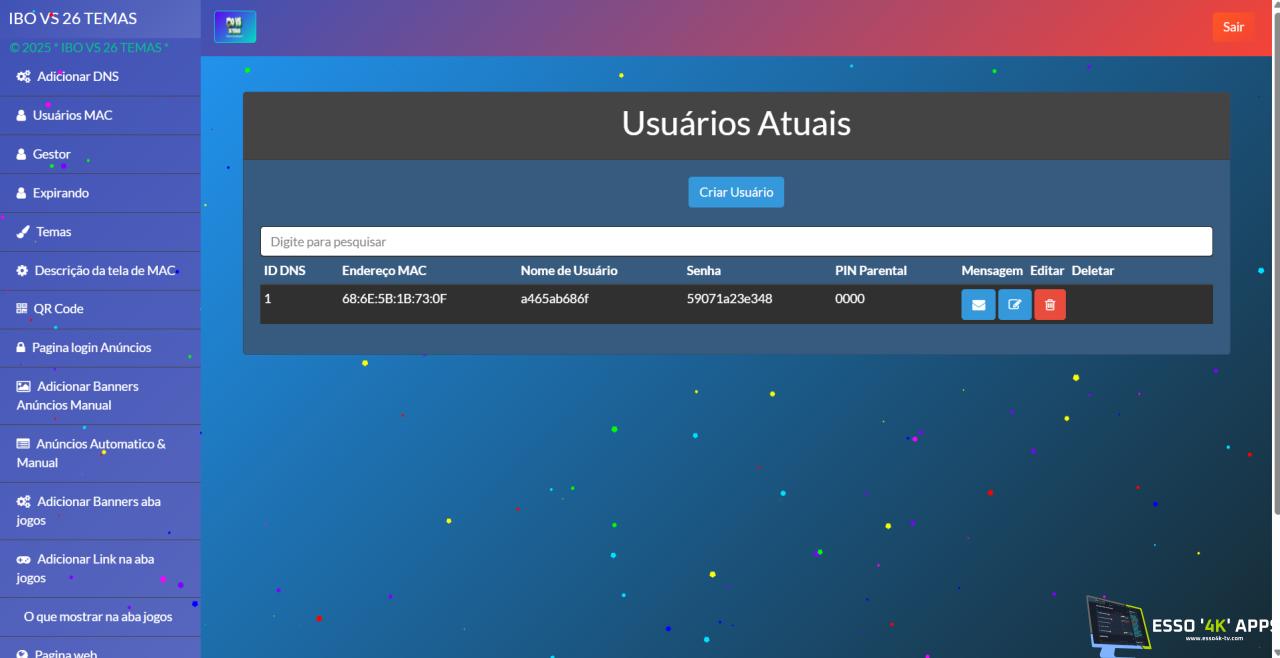
Task: Click the gamepad icon for Adicionar Link
Action: pos(24,560)
